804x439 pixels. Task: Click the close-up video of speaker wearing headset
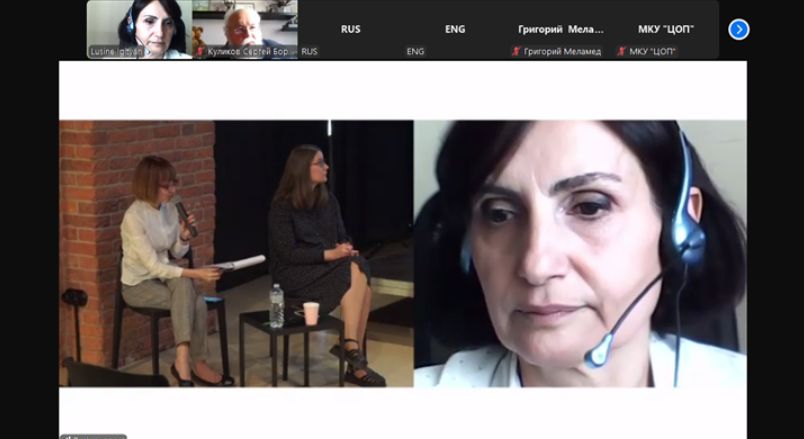(580, 253)
